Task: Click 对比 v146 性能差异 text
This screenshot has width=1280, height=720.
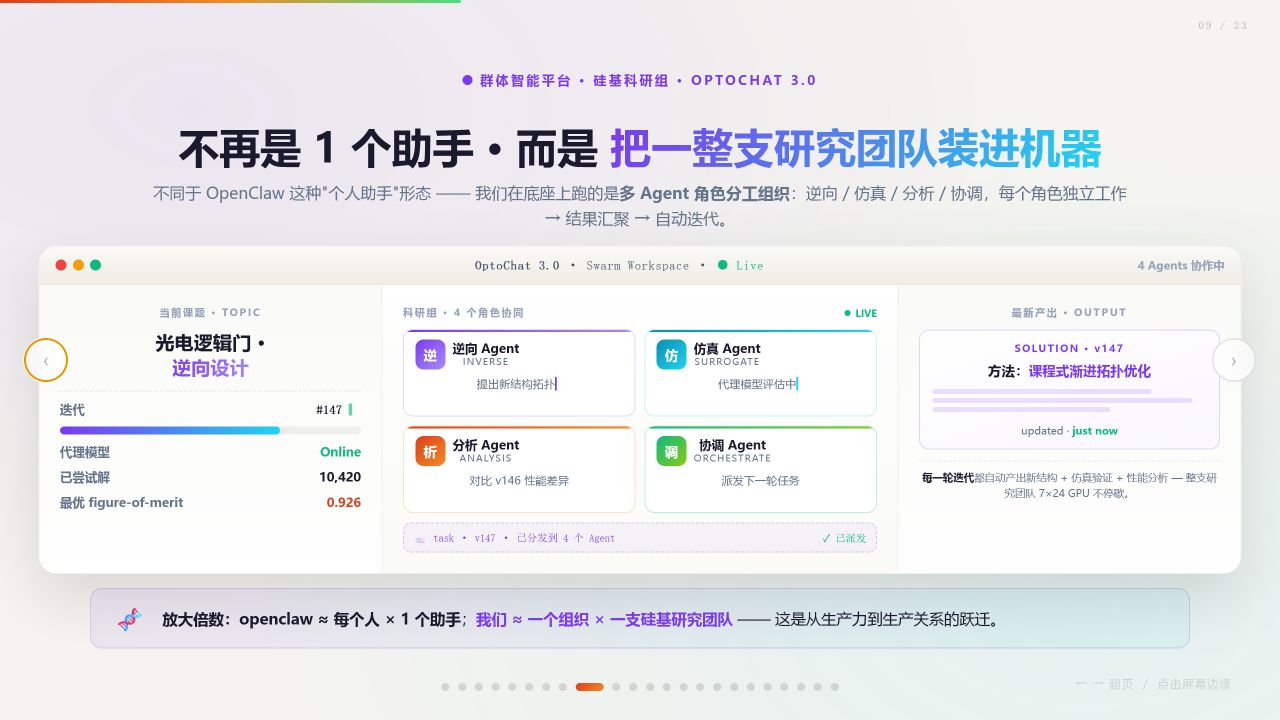Action: (519, 481)
